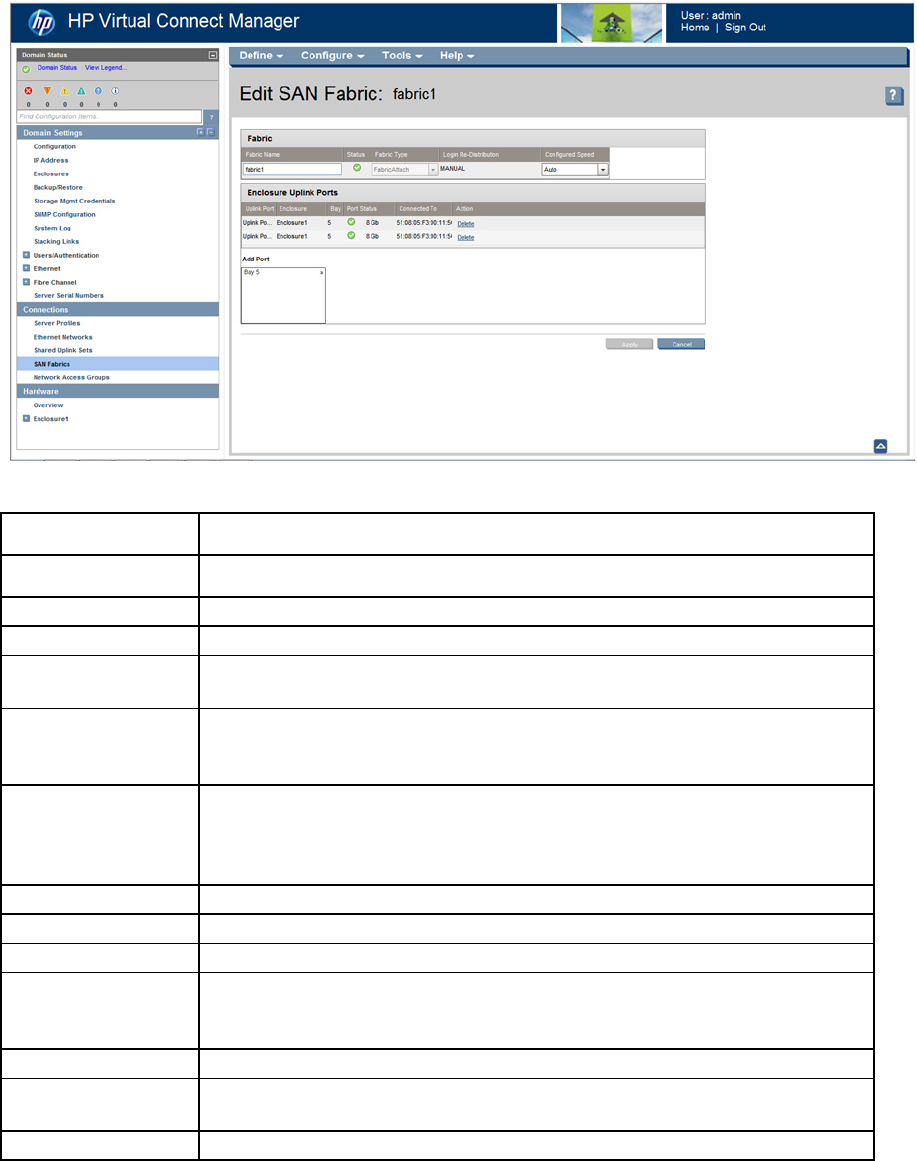The height and width of the screenshot is (1161, 917).
Task: Click the Connections section header
Action: click(x=118, y=310)
